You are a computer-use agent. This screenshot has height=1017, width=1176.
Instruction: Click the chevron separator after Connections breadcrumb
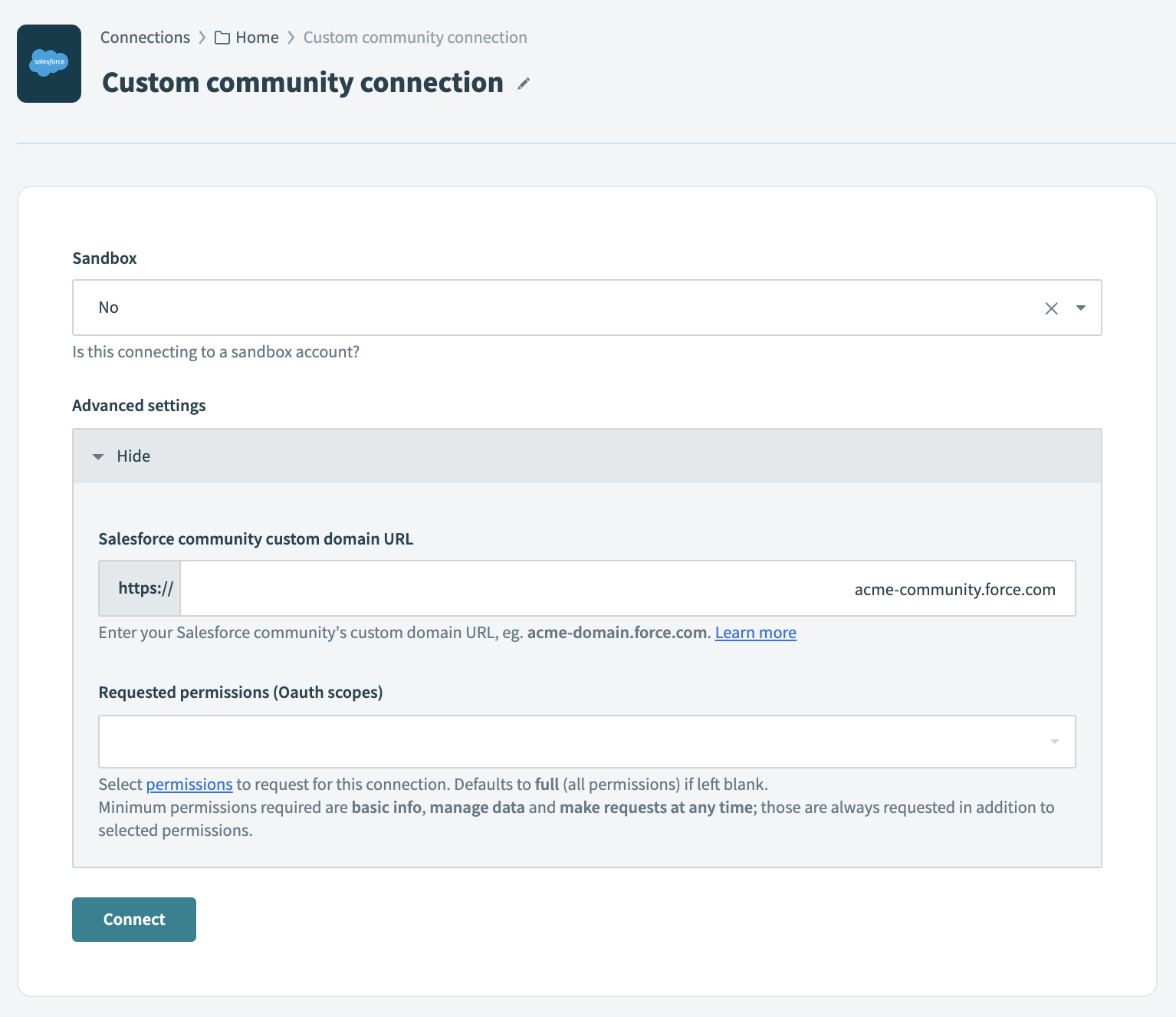click(x=202, y=37)
